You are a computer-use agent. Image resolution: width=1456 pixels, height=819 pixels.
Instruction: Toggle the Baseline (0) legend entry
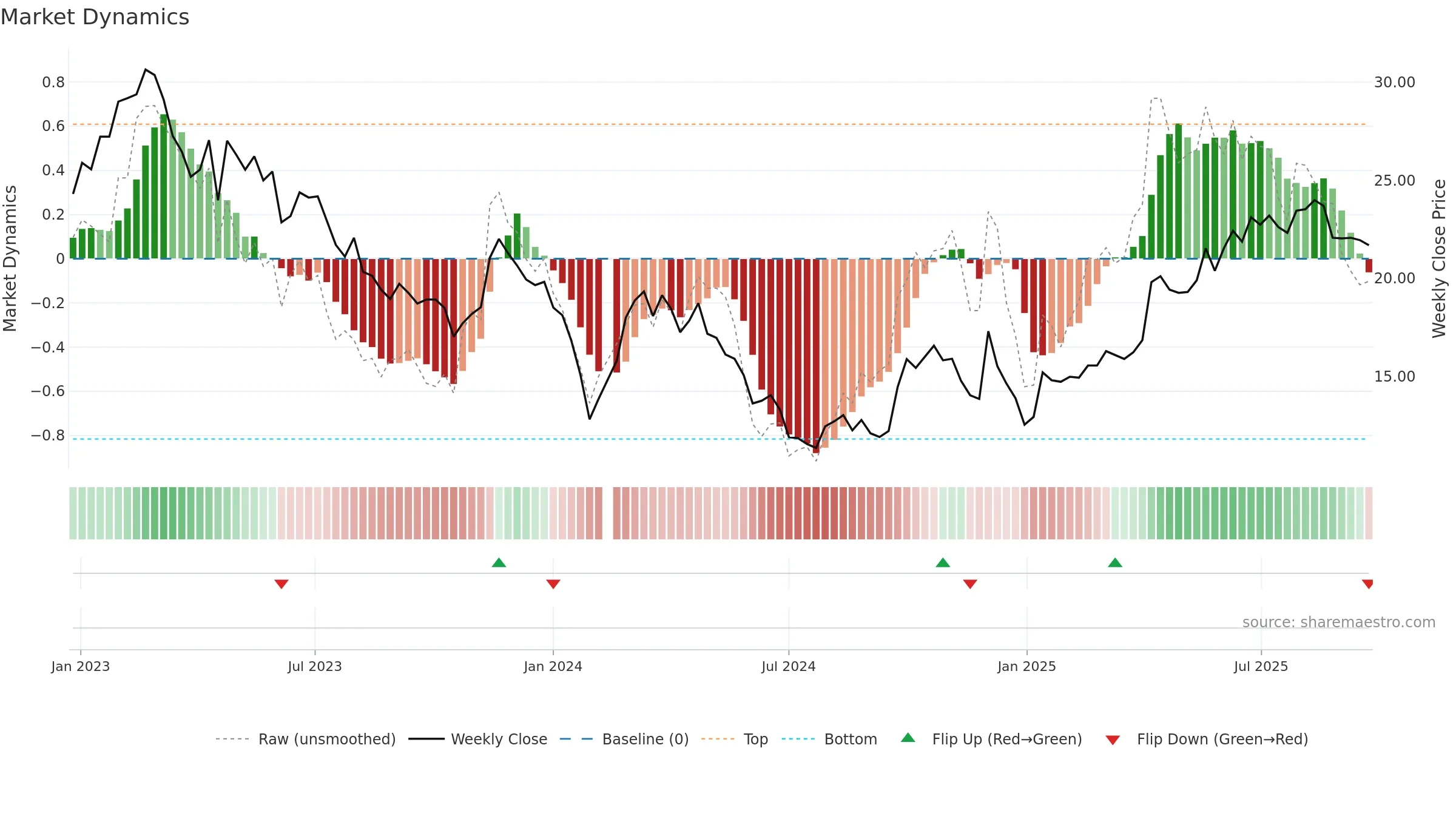coord(624,739)
